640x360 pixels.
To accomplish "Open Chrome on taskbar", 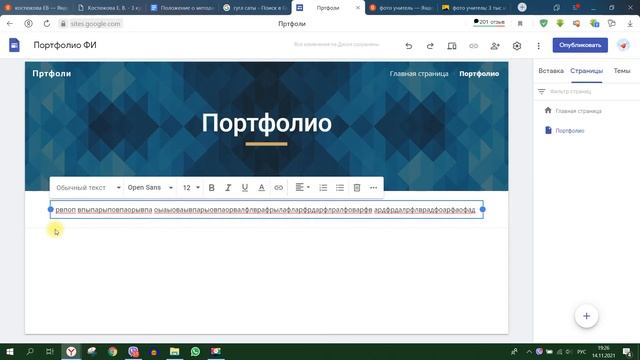I will coord(113,351).
